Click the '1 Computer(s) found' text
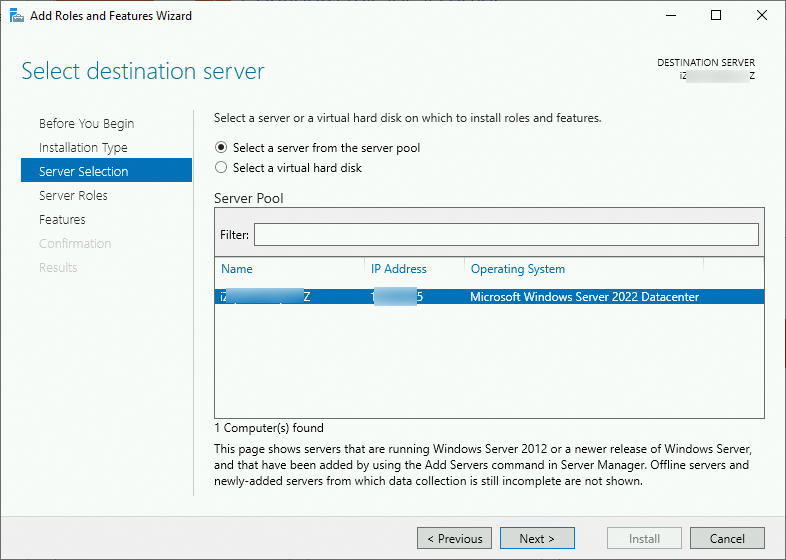This screenshot has height=560, width=786. [x=269, y=428]
